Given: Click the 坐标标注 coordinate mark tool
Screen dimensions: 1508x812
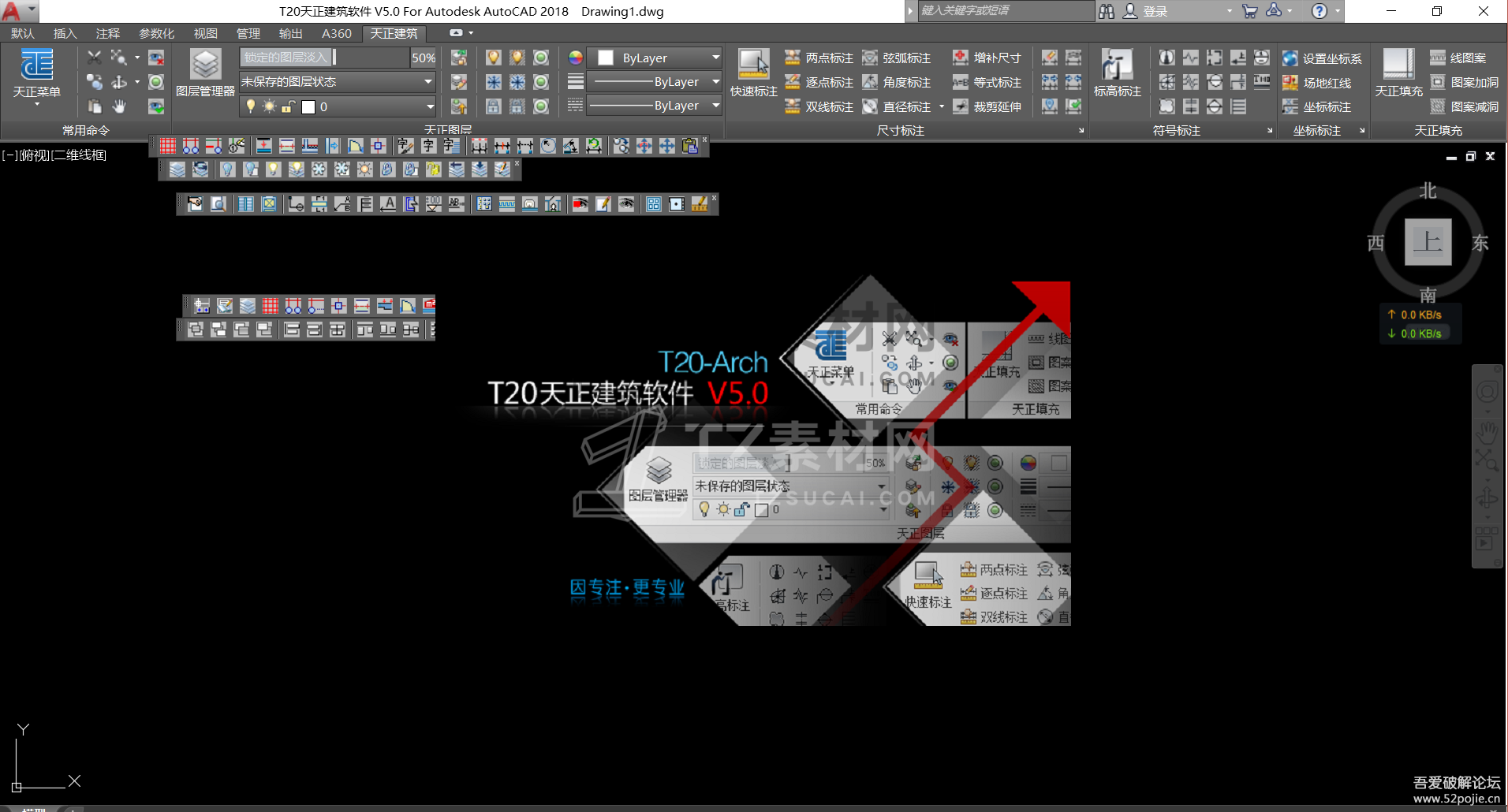Looking at the screenshot, I should coord(1316,106).
